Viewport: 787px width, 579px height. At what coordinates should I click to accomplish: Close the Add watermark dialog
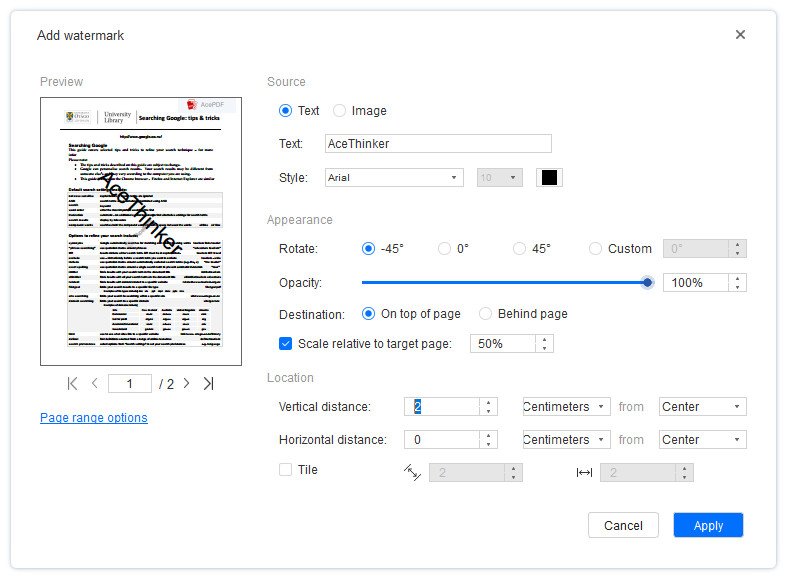click(x=740, y=35)
